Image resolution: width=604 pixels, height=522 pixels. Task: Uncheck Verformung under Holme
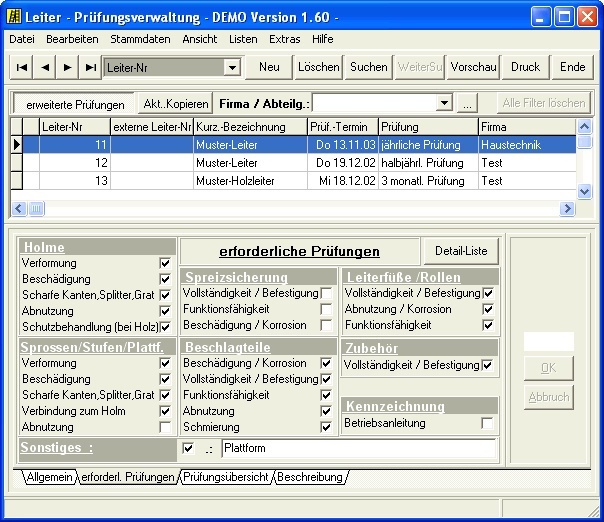coord(165,264)
